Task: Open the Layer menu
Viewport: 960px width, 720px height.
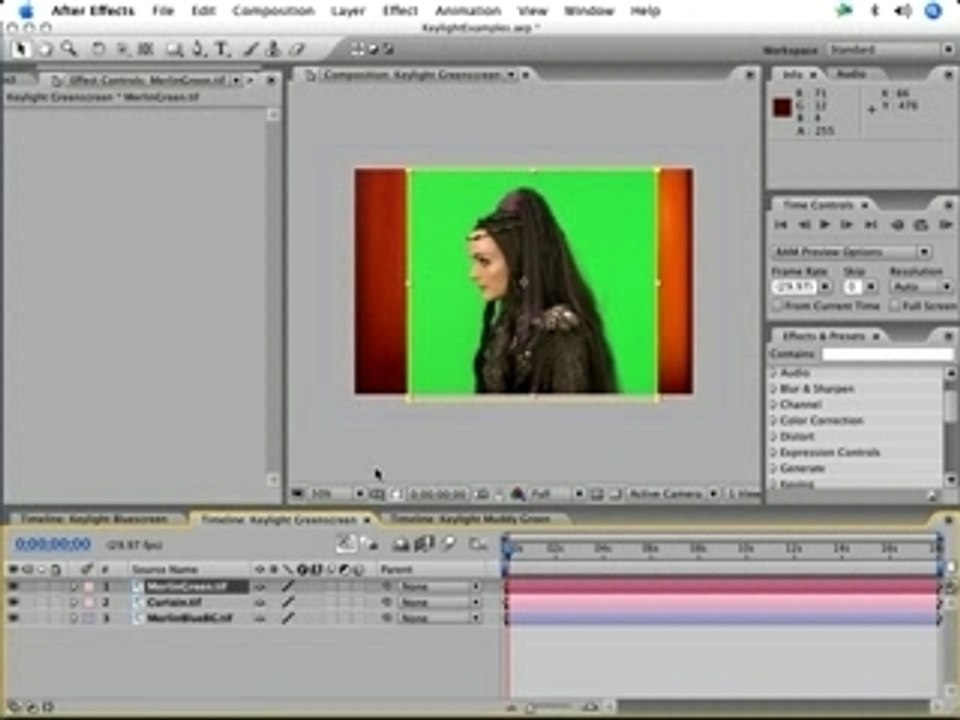Action: 348,10
